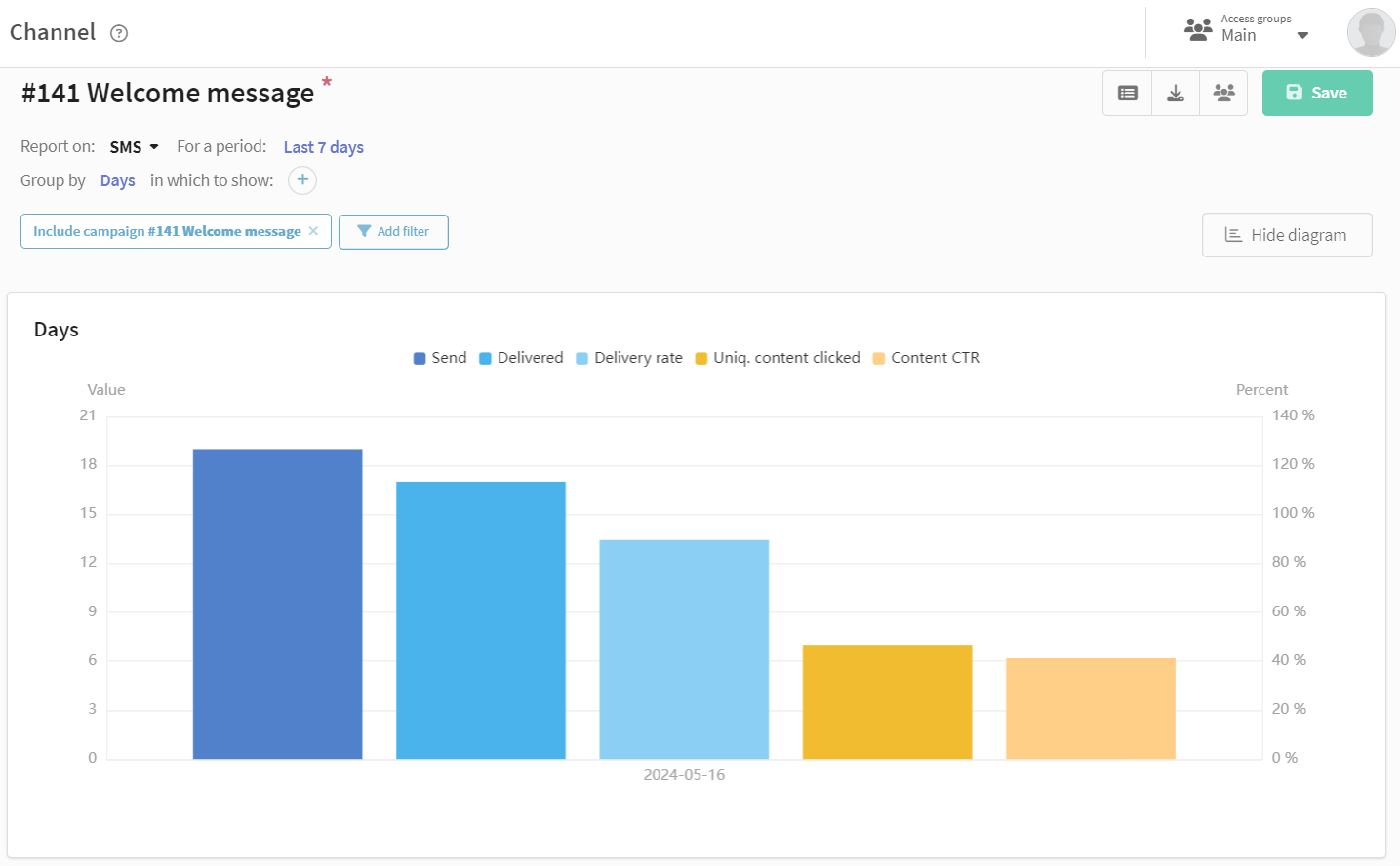
Task: Click the Days chart heading
Action: [57, 330]
